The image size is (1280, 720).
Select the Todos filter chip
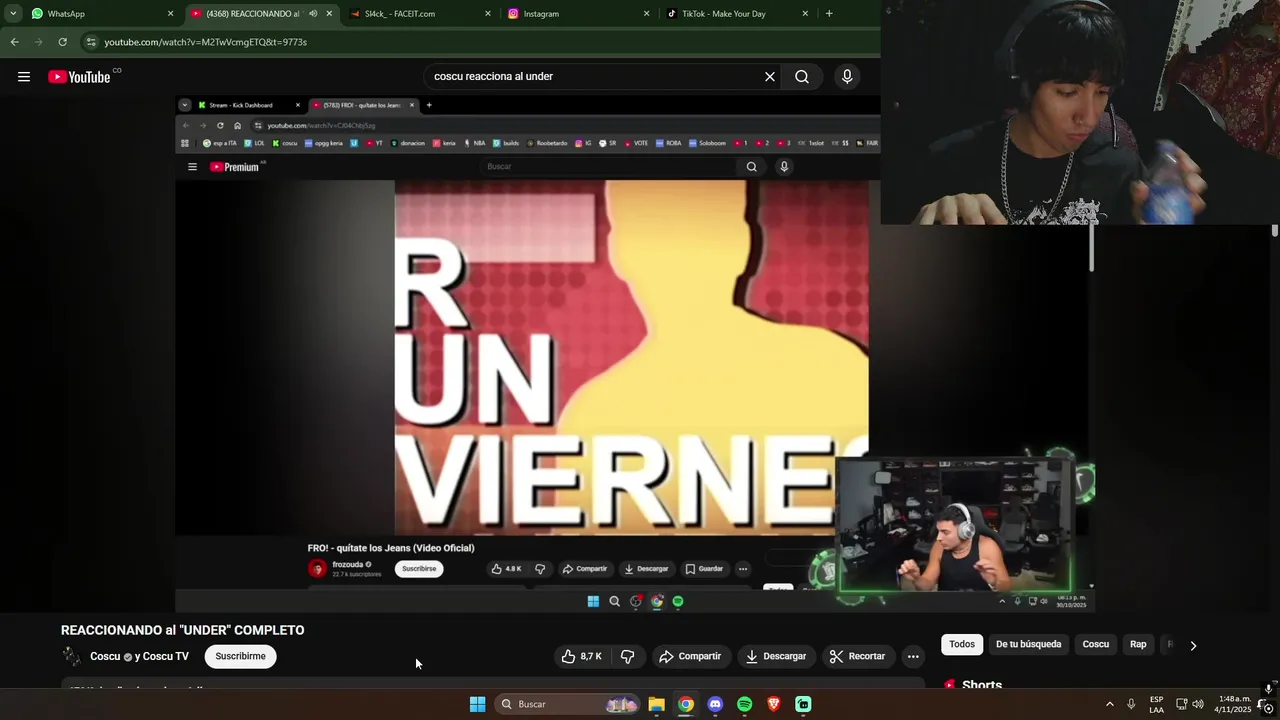(x=962, y=644)
